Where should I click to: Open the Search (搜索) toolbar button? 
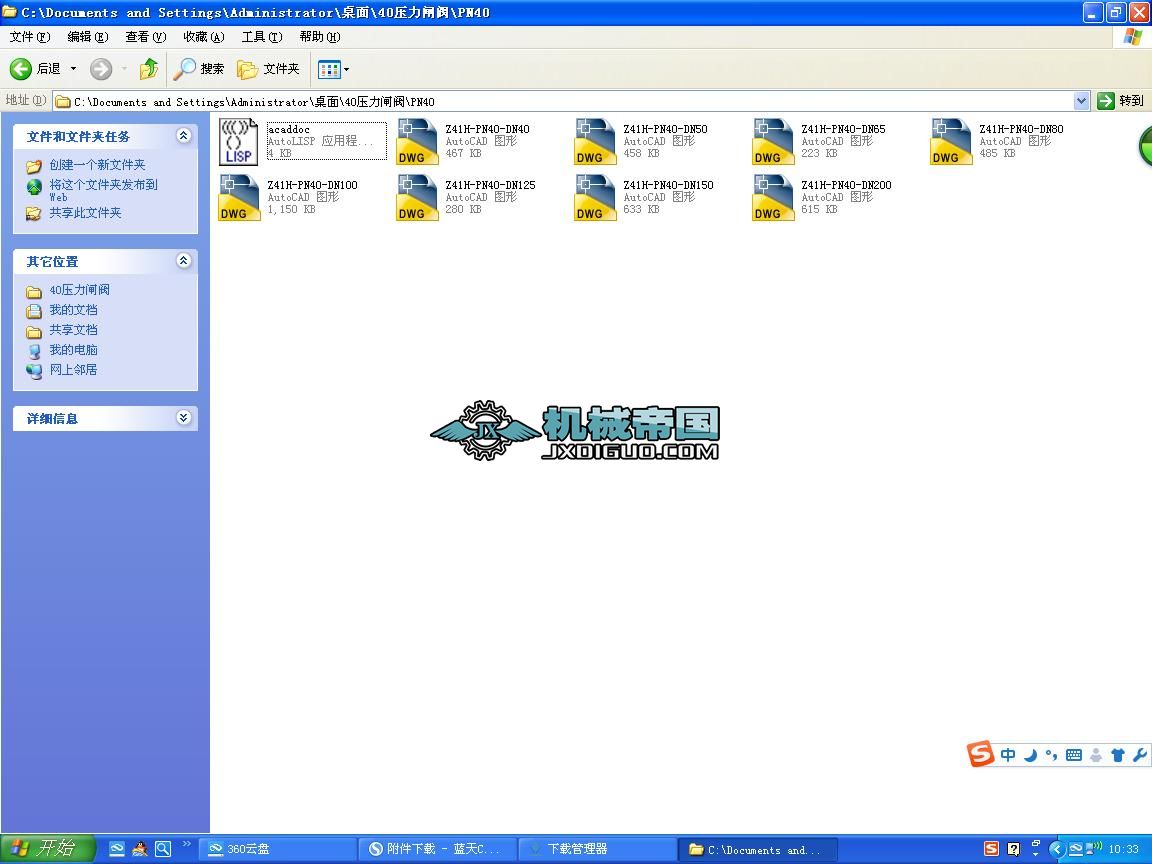199,69
